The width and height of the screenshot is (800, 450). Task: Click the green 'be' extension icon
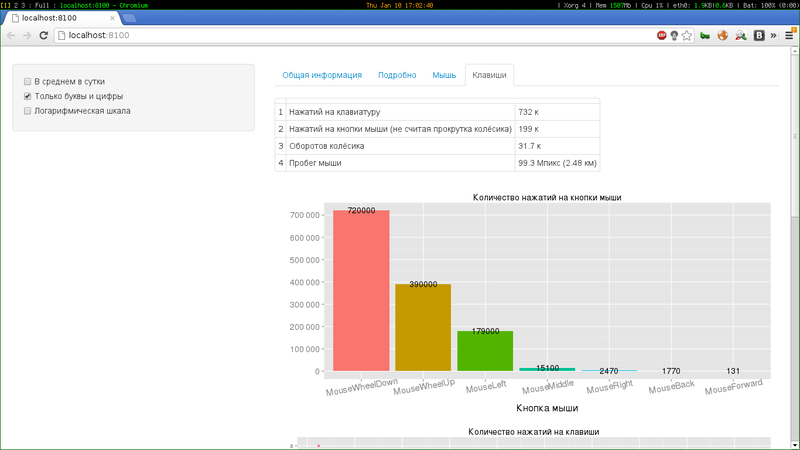(705, 36)
